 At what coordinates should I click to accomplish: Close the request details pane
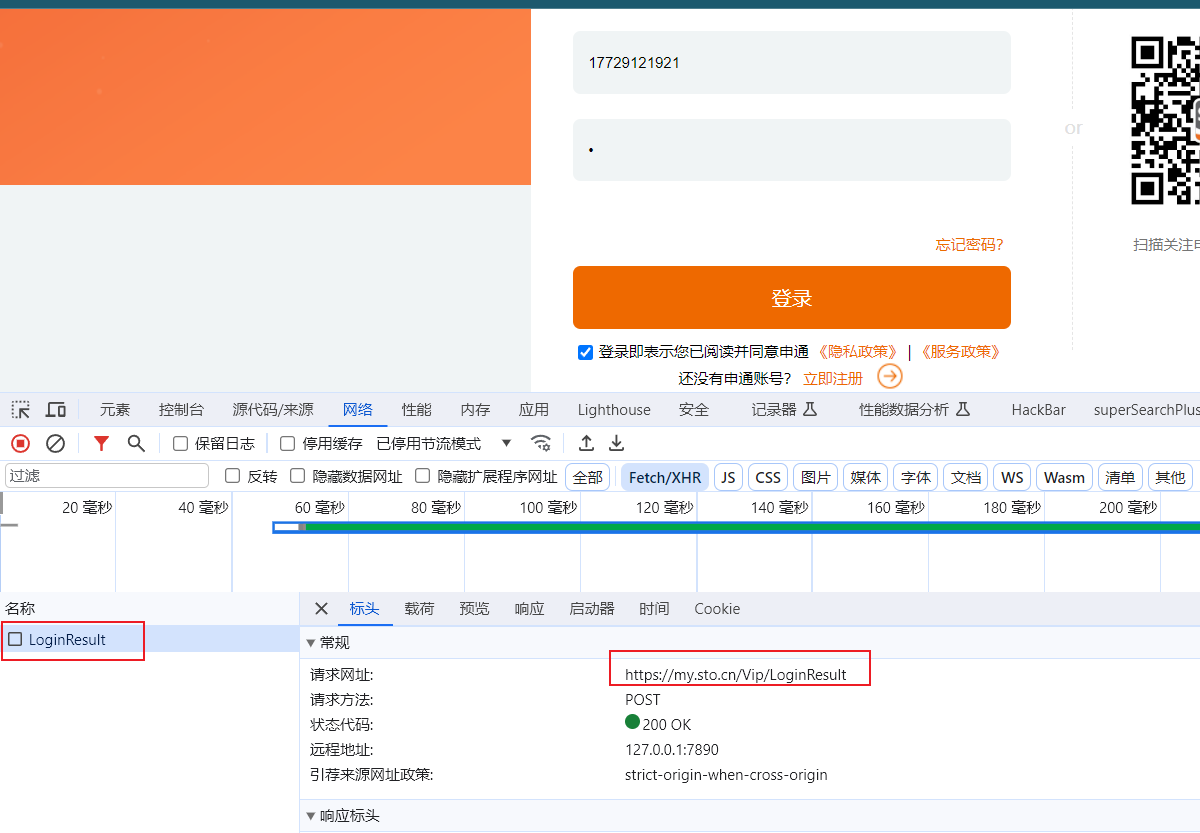pyautogui.click(x=321, y=608)
